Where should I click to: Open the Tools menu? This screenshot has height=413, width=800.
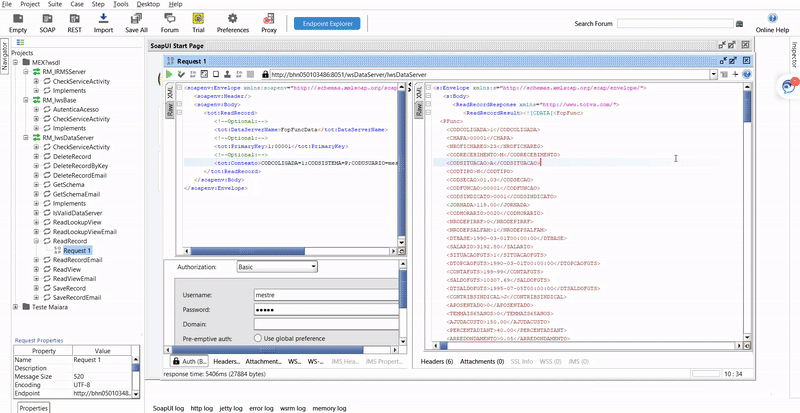tap(121, 4)
